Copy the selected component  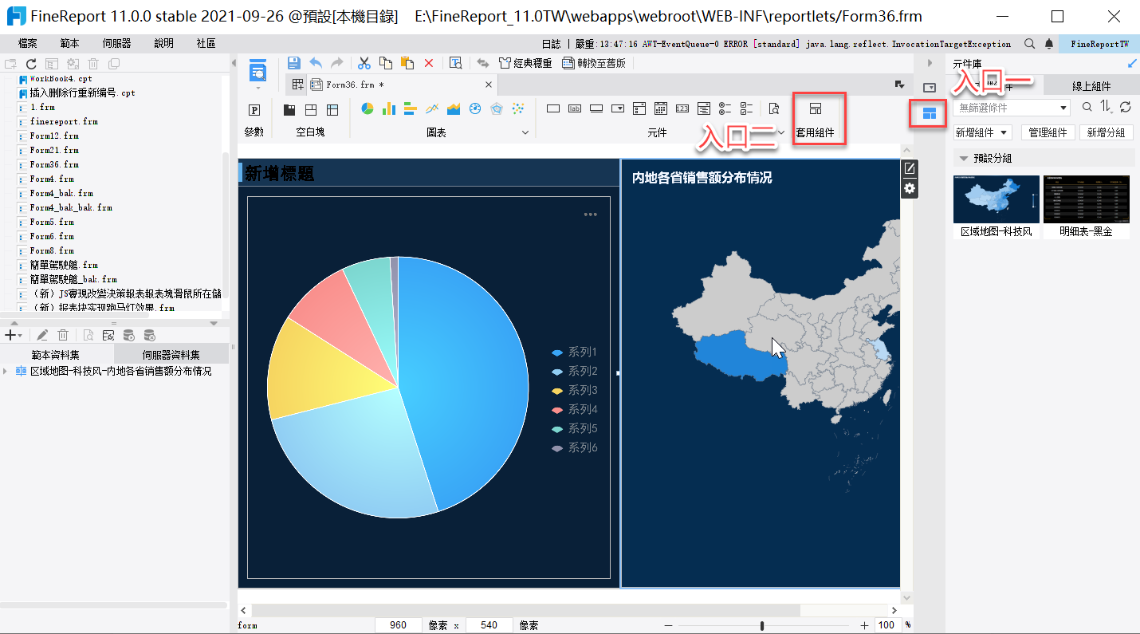click(386, 63)
